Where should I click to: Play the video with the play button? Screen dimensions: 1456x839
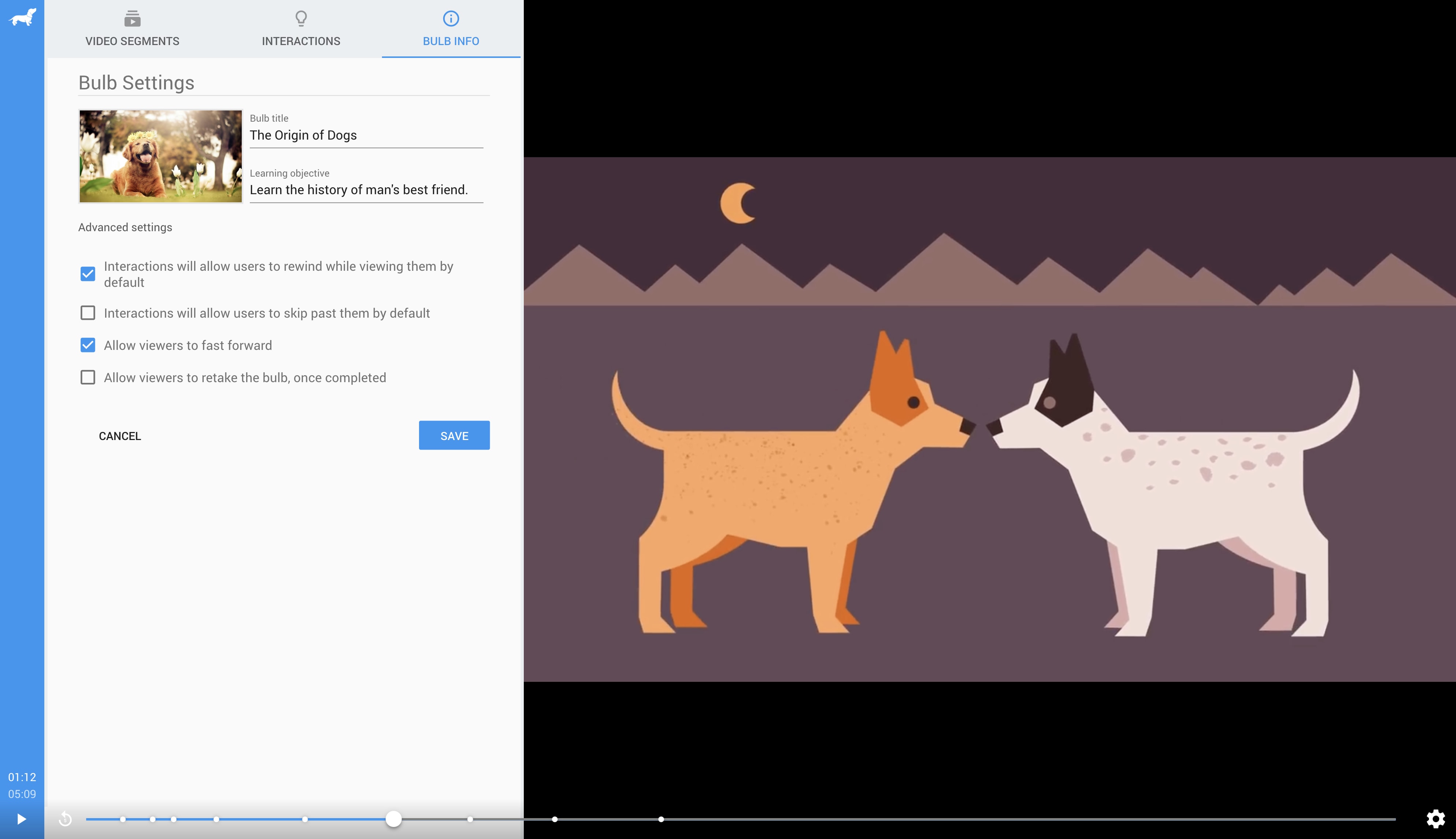click(x=21, y=819)
